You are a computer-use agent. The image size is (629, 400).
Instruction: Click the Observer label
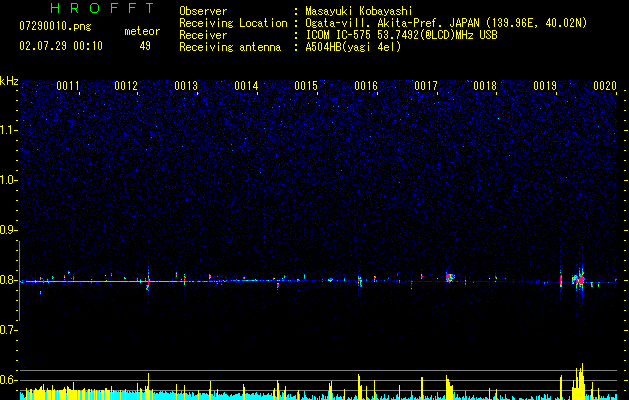coord(203,11)
